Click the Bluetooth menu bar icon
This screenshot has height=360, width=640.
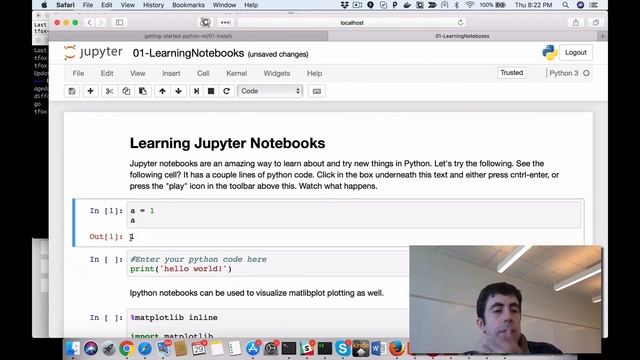coord(457,5)
